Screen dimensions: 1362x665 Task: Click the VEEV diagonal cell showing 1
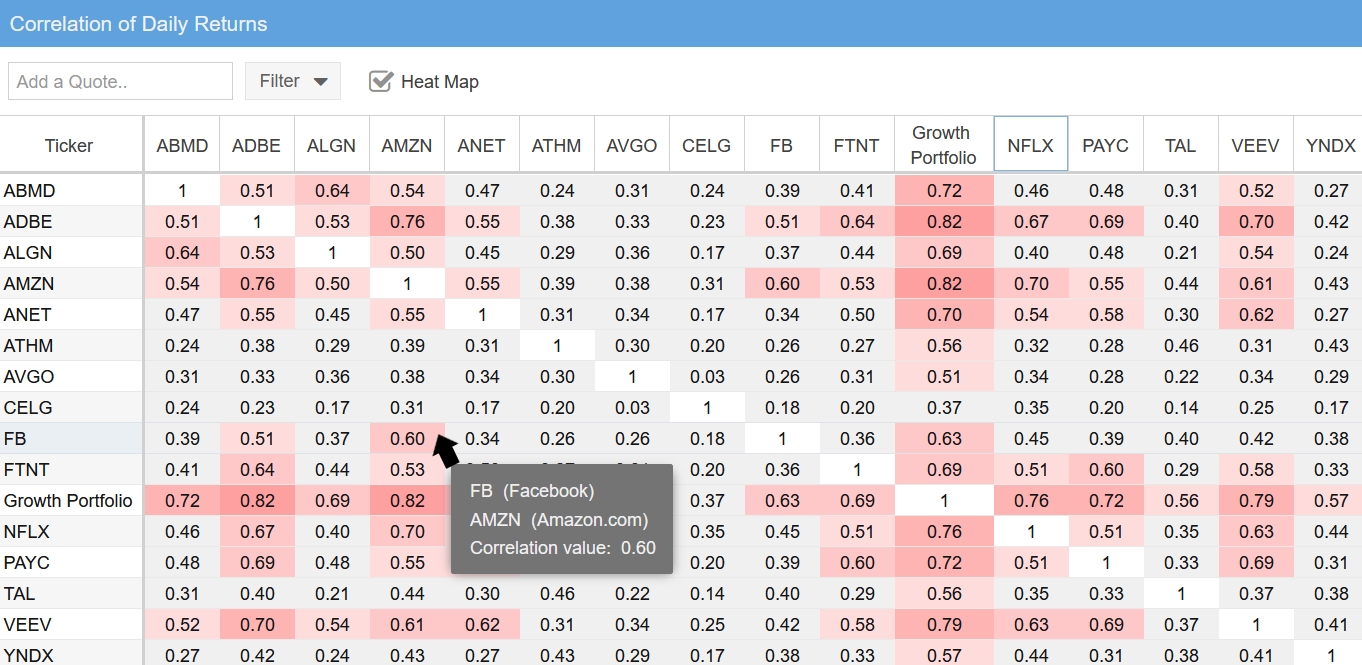click(1255, 624)
